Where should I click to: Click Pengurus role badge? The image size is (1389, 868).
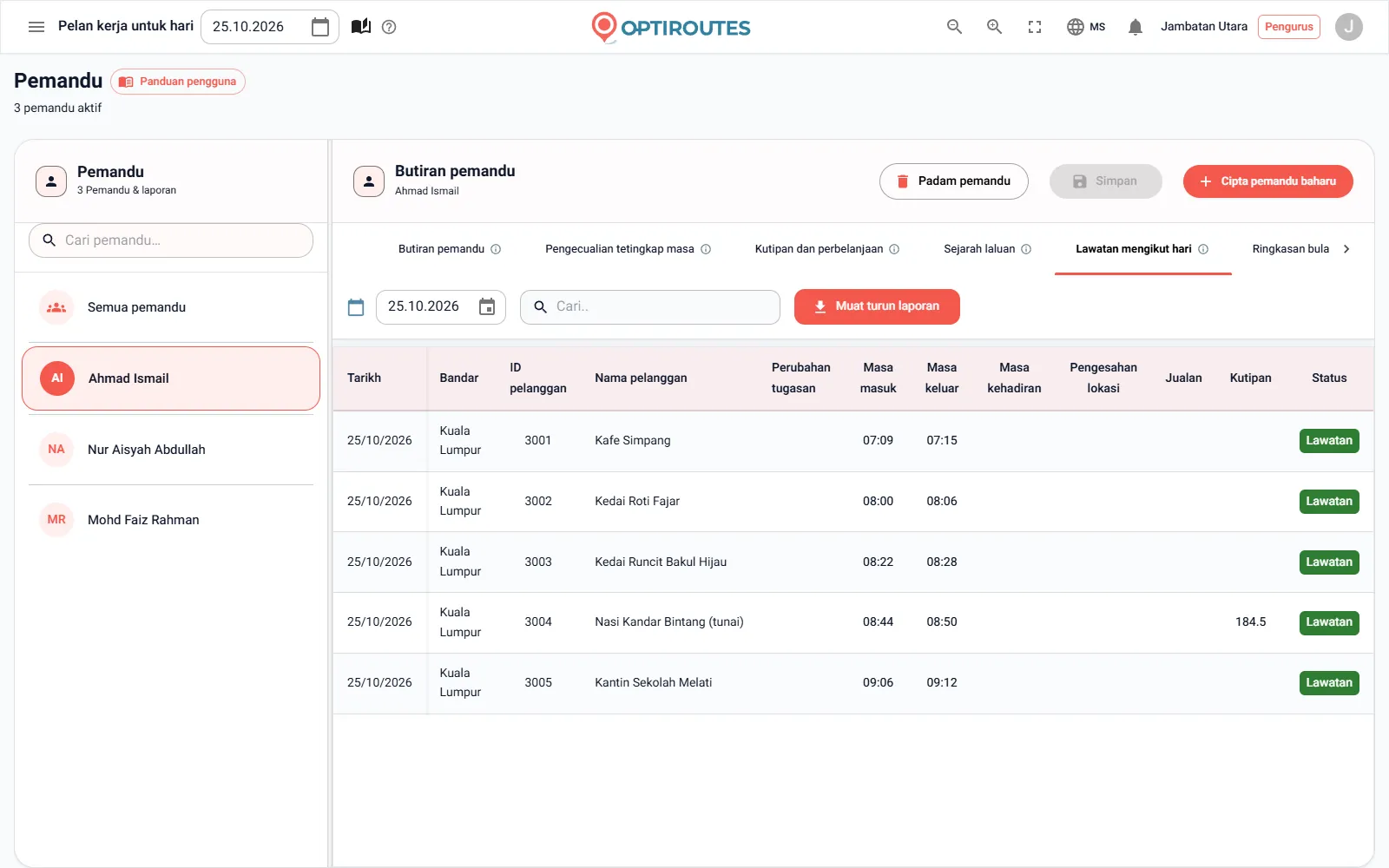[1288, 27]
